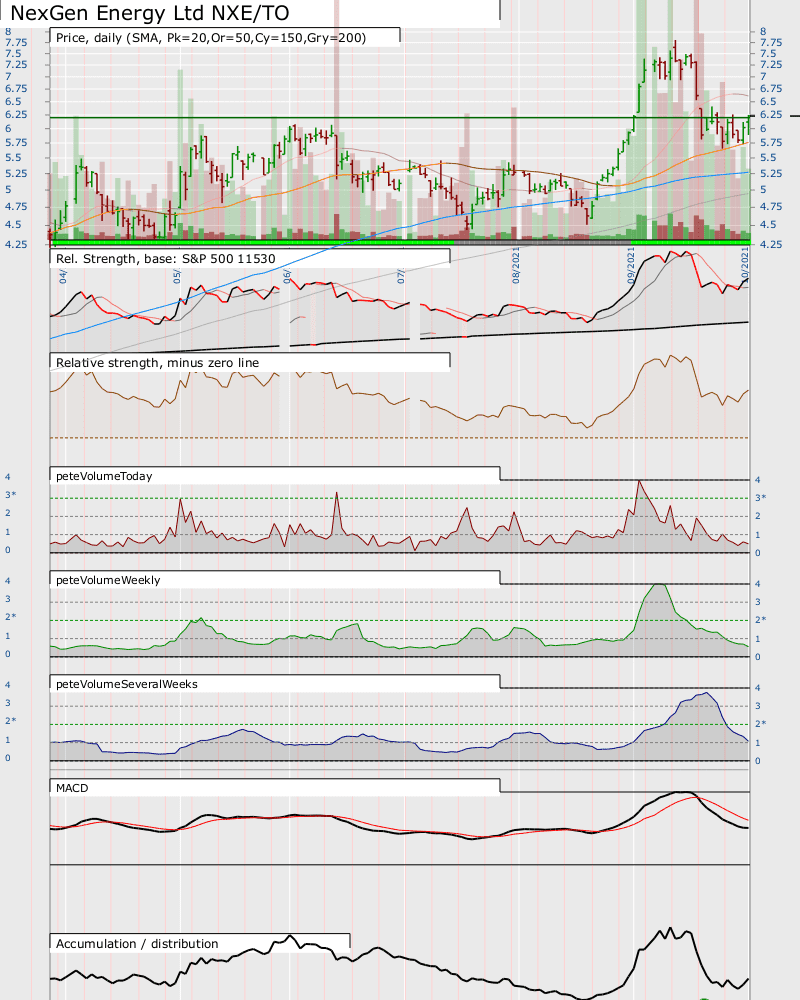Click the peak of the peteVolumeSeveralWeeks blue line

[x=706, y=693]
